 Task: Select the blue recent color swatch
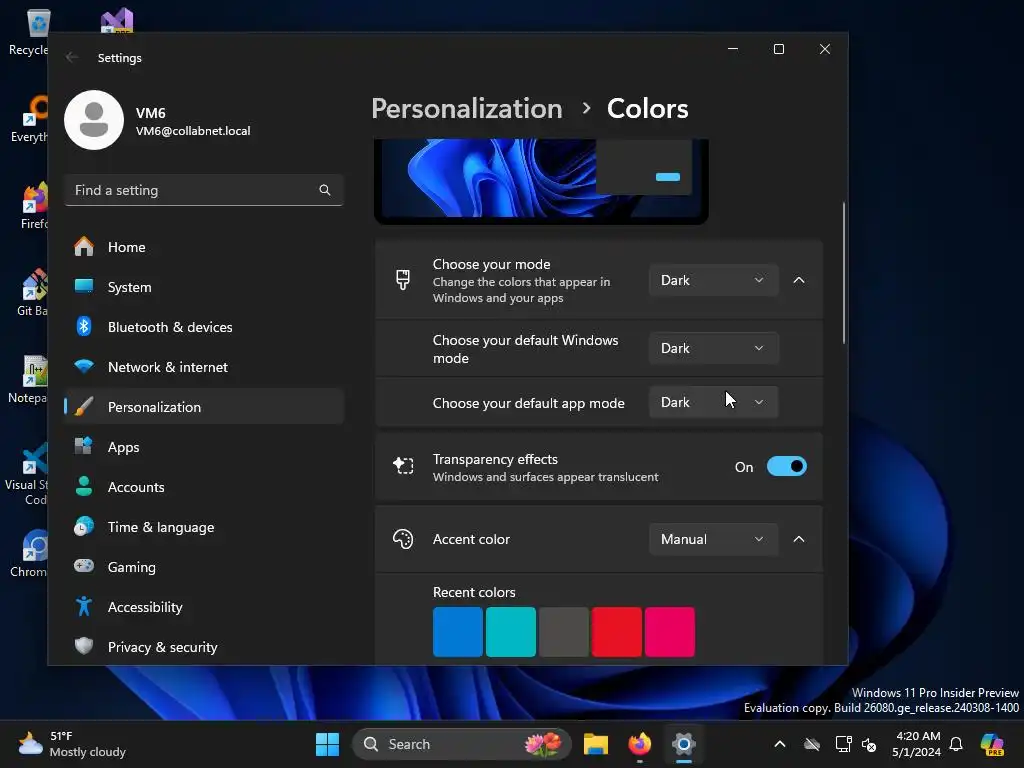coord(458,632)
